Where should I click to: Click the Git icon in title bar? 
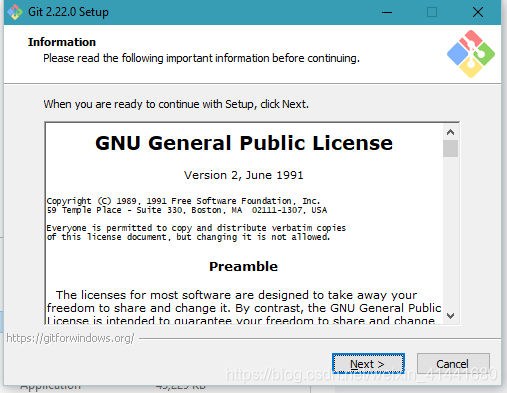click(x=15, y=12)
